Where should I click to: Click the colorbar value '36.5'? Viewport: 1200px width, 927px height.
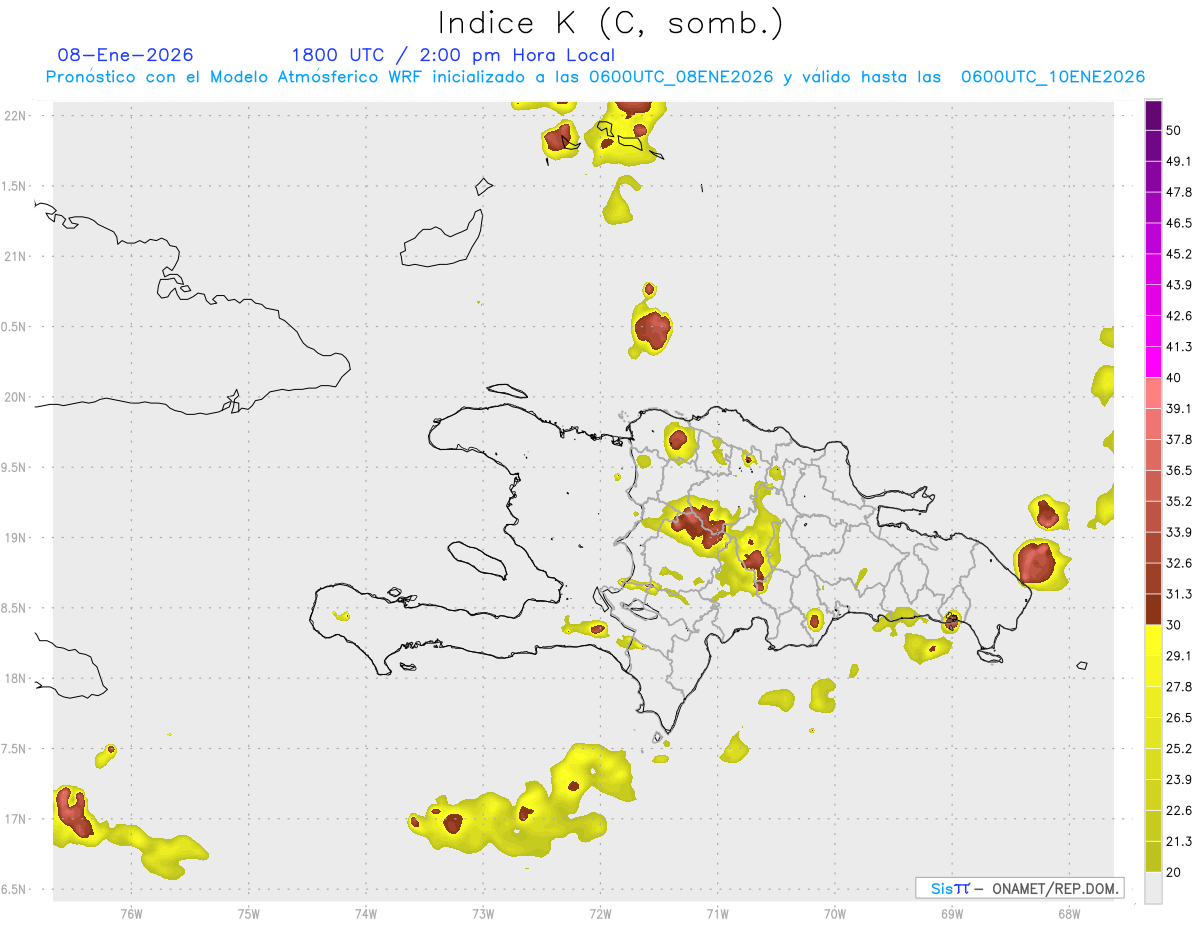[1179, 470]
